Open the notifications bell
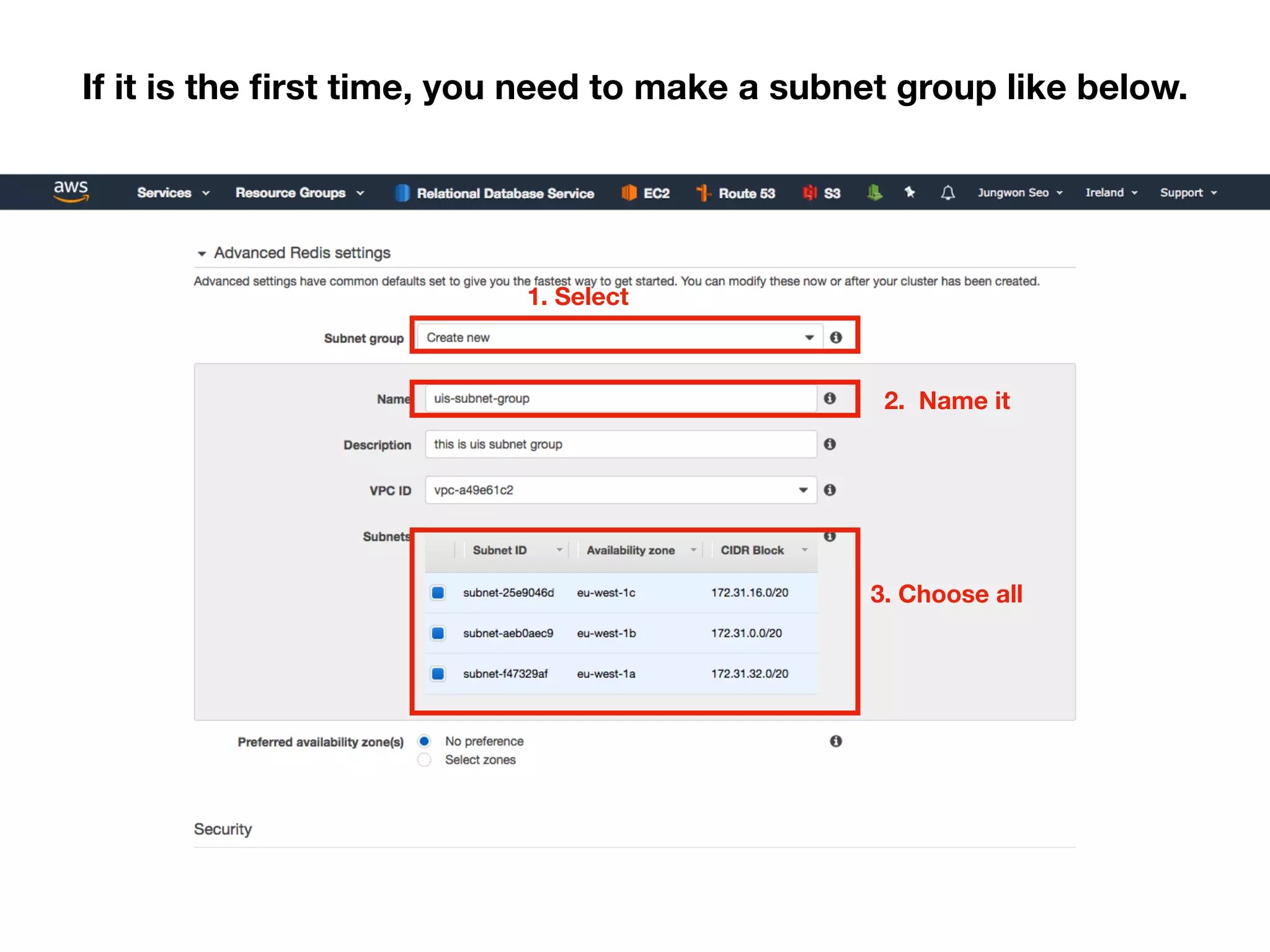Screen dimensions: 1270x952 tap(948, 193)
